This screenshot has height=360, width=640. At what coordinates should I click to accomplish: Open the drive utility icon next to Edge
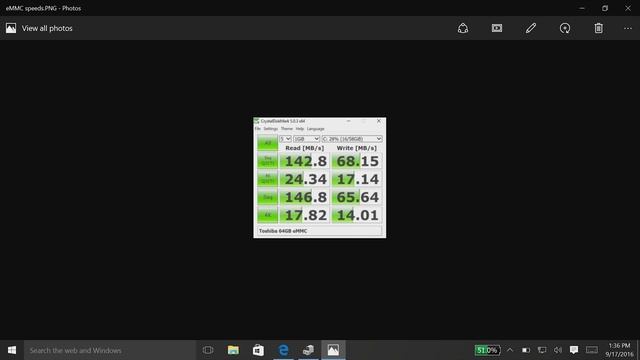click(308, 350)
